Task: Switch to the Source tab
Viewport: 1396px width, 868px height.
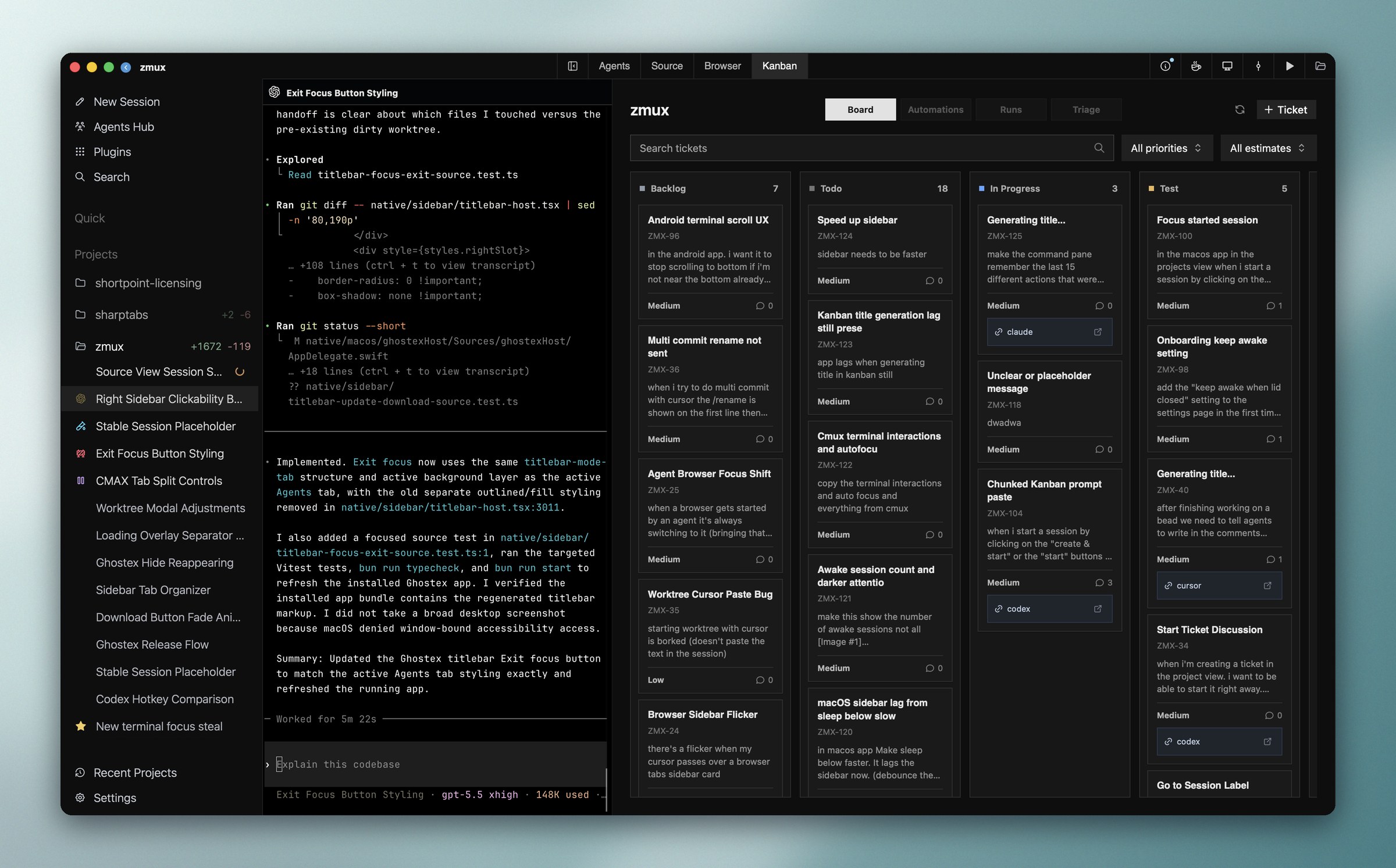Action: click(x=667, y=66)
